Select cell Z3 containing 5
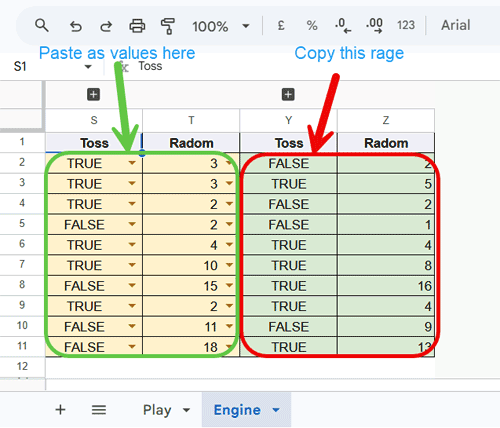The height and width of the screenshot is (428, 500). coord(386,184)
